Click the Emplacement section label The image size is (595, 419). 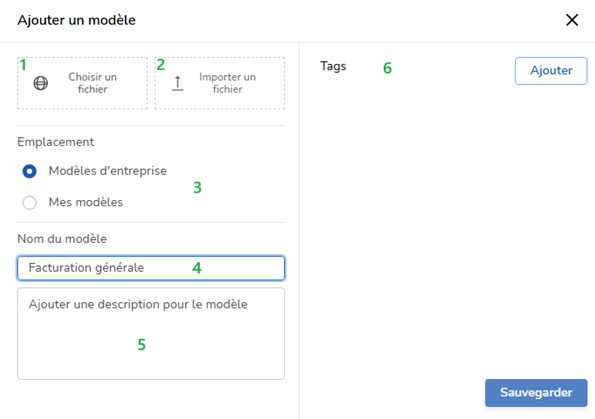pyautogui.click(x=56, y=142)
